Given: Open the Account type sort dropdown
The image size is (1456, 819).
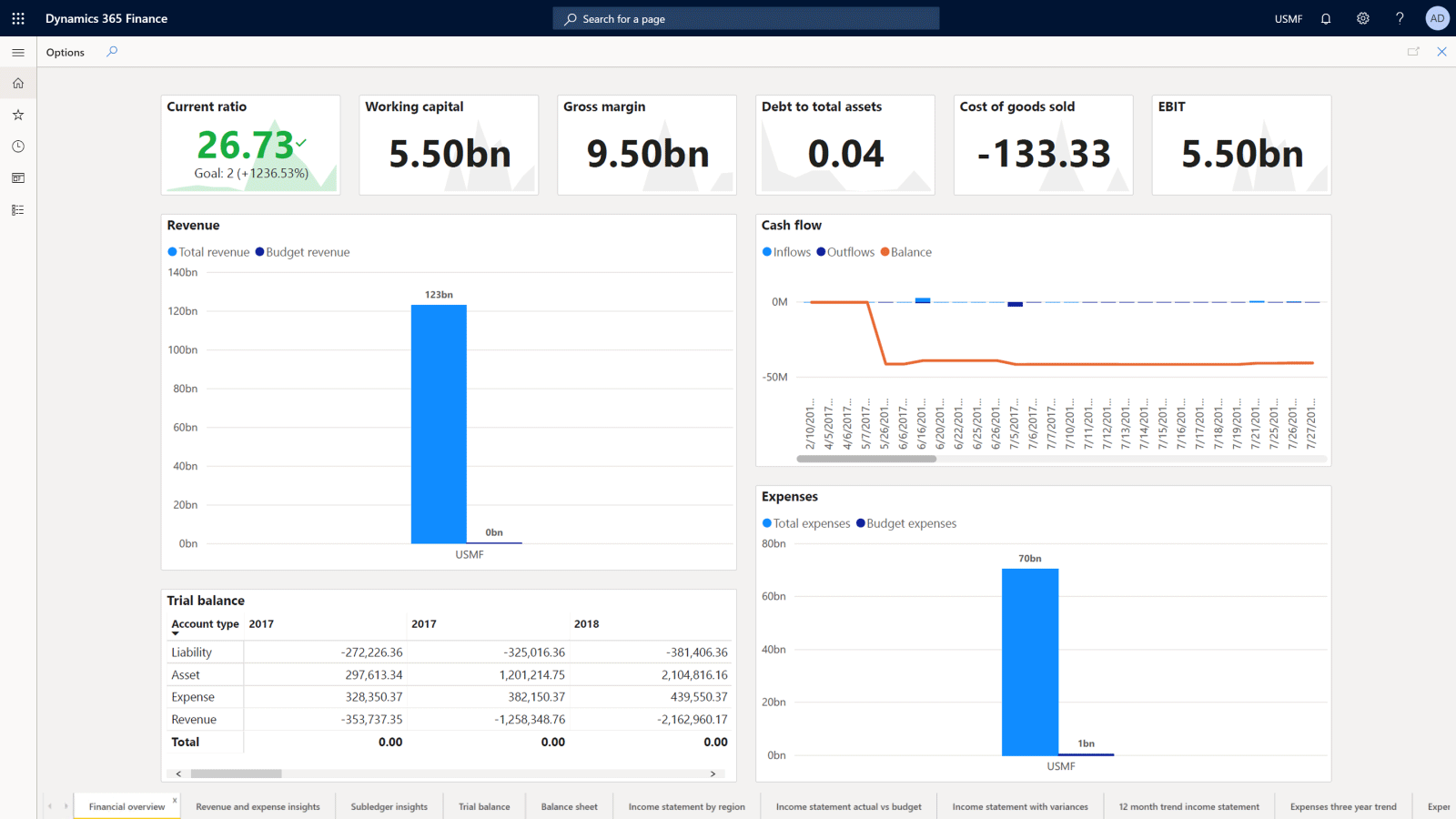Looking at the screenshot, I should (177, 630).
